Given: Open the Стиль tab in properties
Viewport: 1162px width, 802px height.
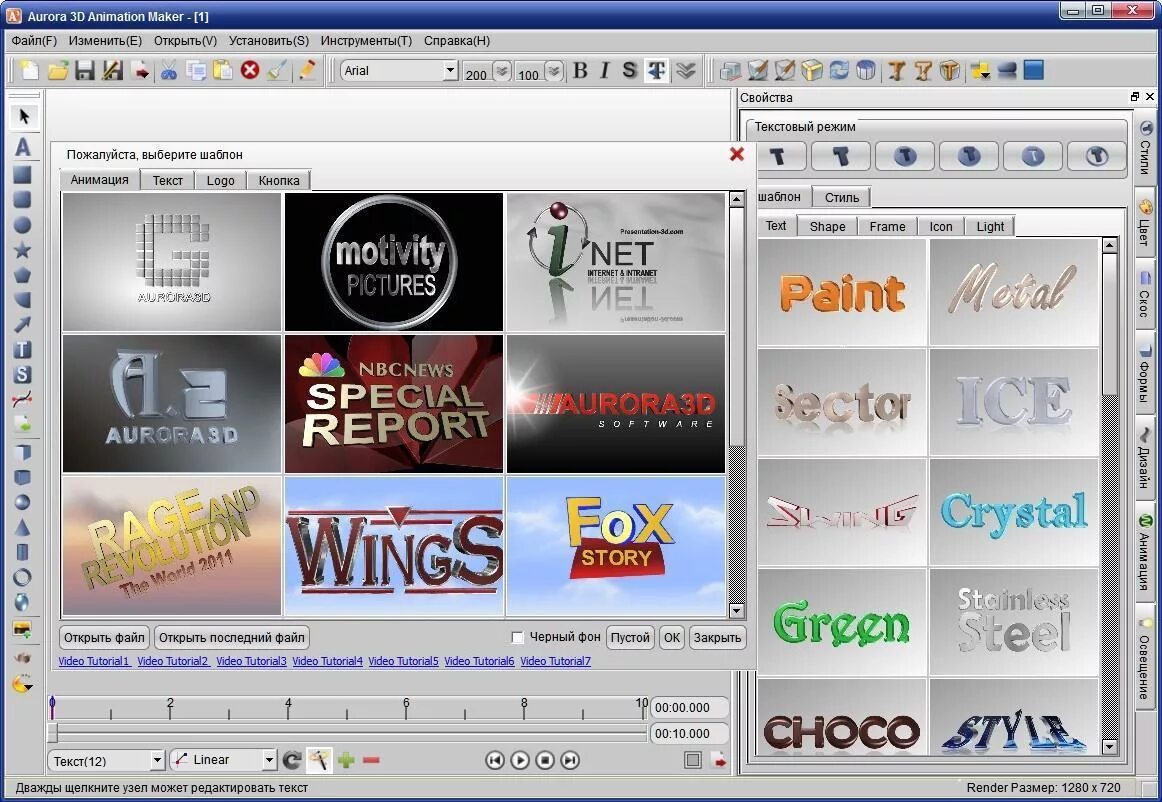Looking at the screenshot, I should coord(841,197).
